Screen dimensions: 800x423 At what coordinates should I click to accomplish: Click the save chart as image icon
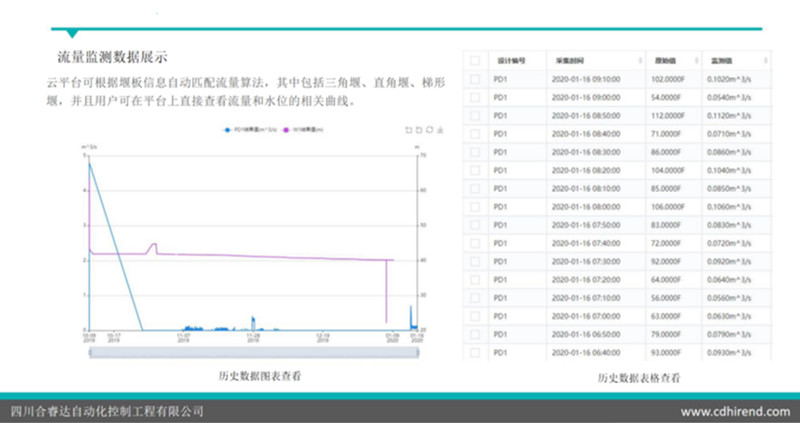click(x=439, y=130)
